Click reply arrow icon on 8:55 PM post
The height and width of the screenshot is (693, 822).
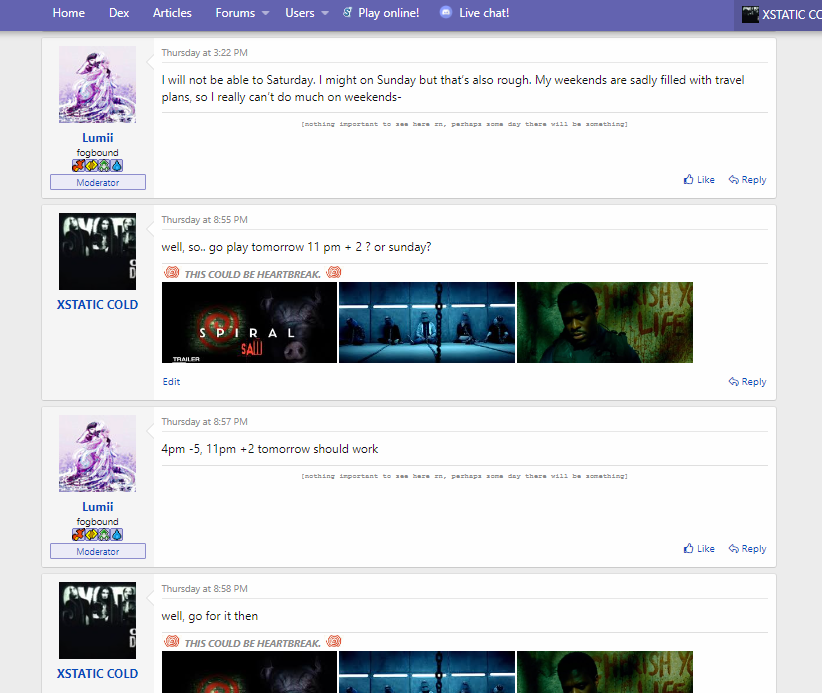point(733,382)
